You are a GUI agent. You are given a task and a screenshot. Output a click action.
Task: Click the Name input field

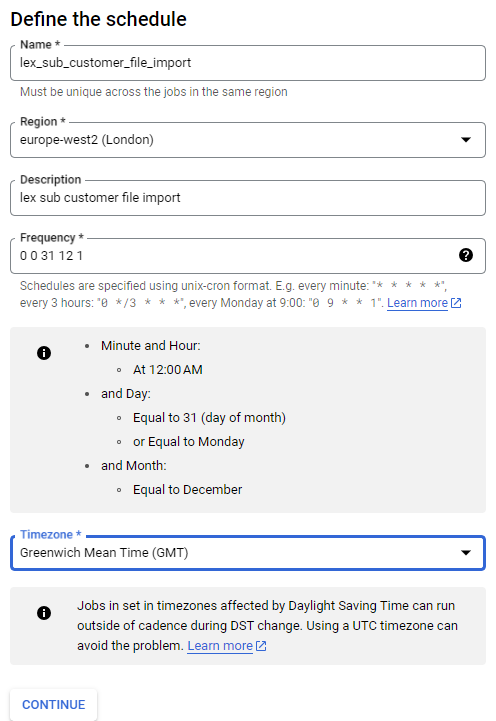click(248, 63)
